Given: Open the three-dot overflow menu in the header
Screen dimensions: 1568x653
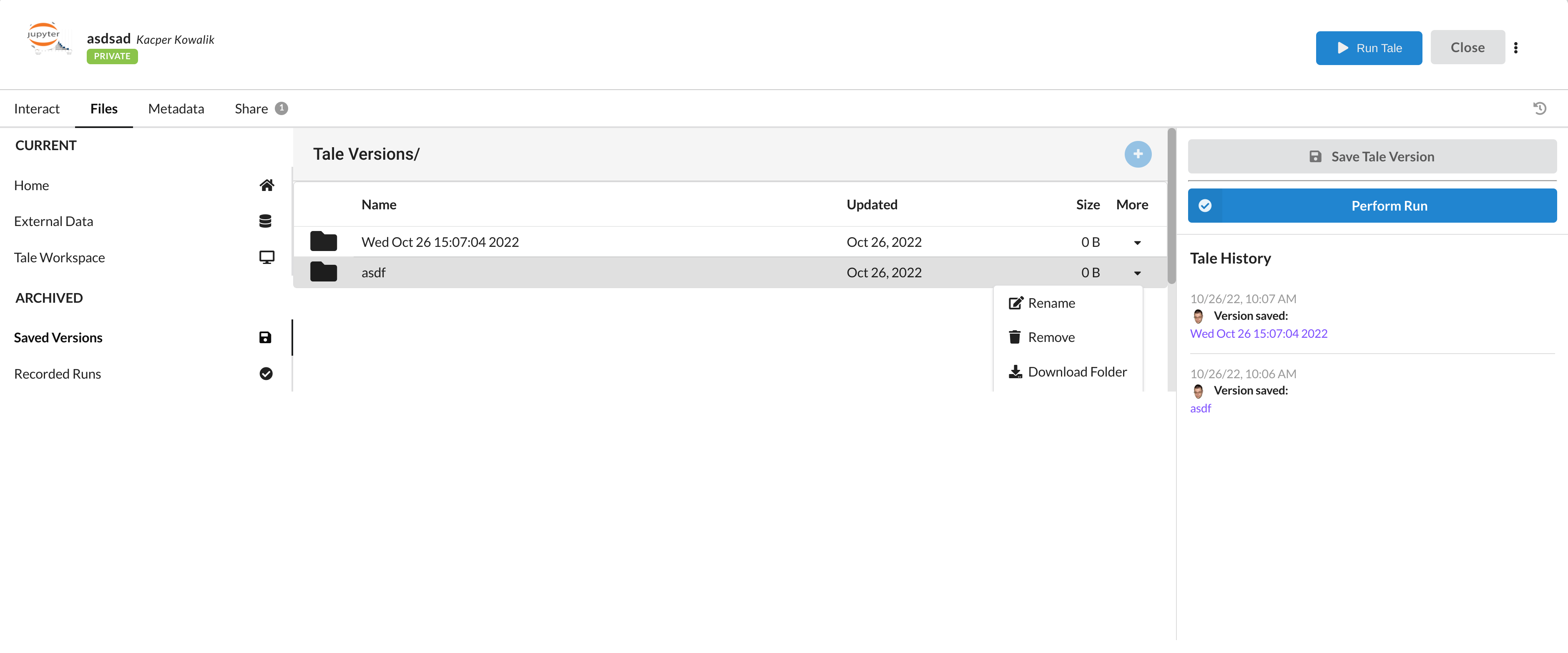Looking at the screenshot, I should (1516, 47).
